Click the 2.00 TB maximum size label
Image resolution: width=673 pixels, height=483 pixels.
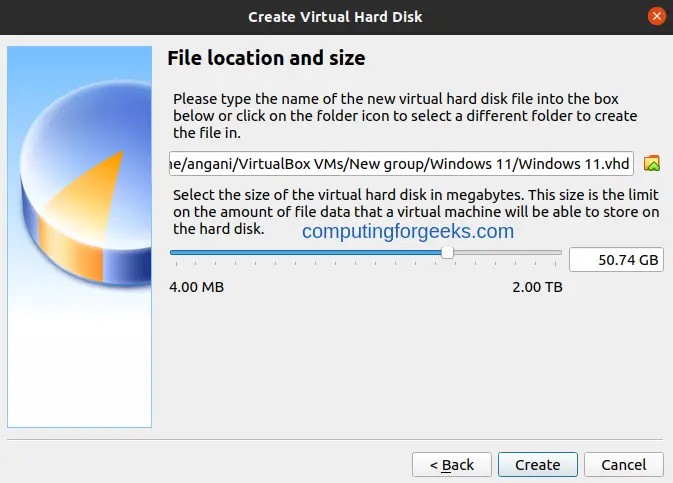[x=537, y=287]
